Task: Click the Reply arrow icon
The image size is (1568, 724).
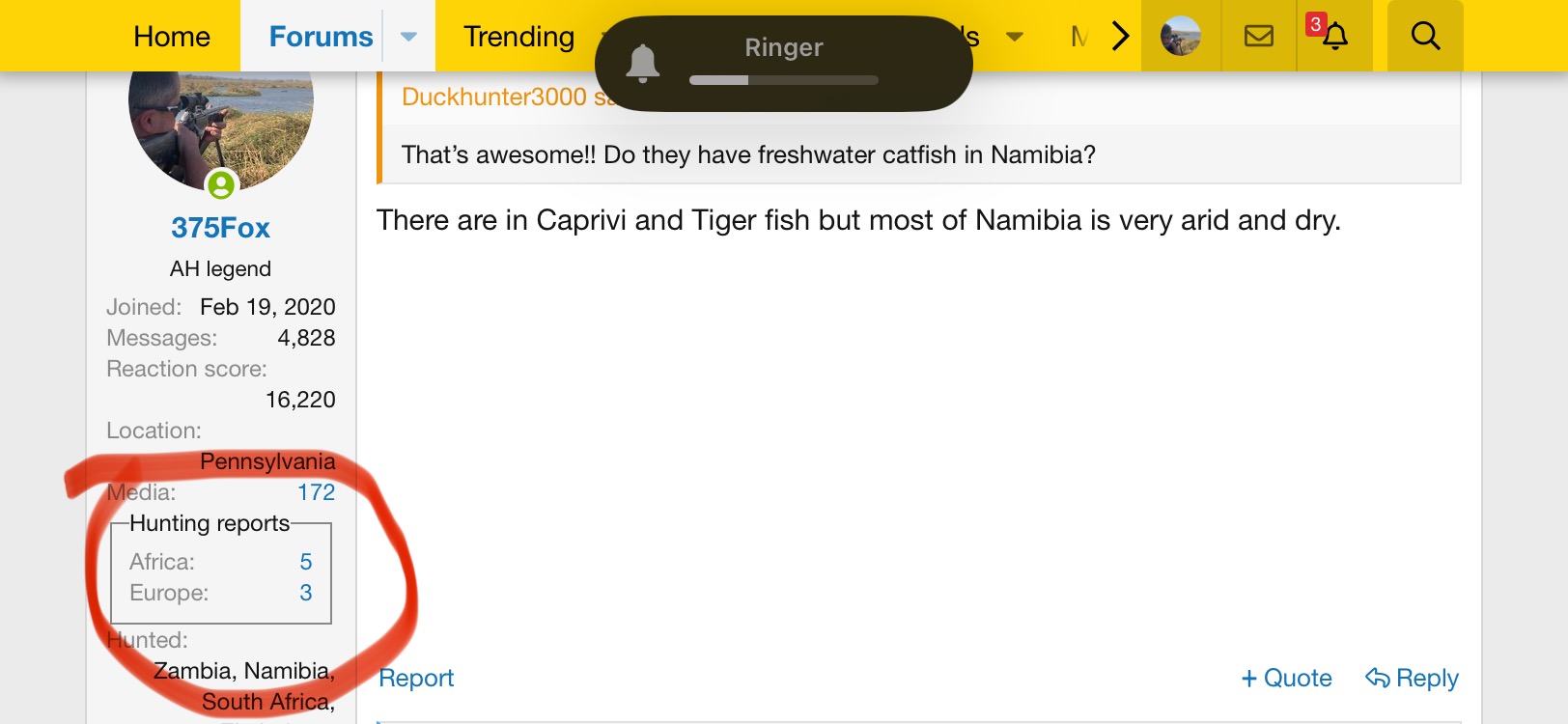Action: pos(1377,678)
